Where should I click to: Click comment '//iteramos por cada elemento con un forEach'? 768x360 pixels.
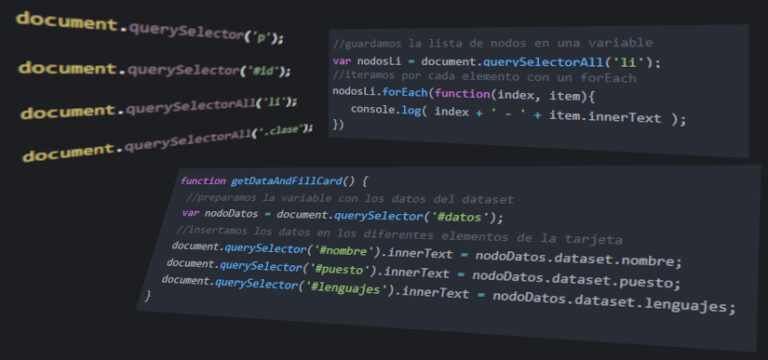(x=484, y=77)
